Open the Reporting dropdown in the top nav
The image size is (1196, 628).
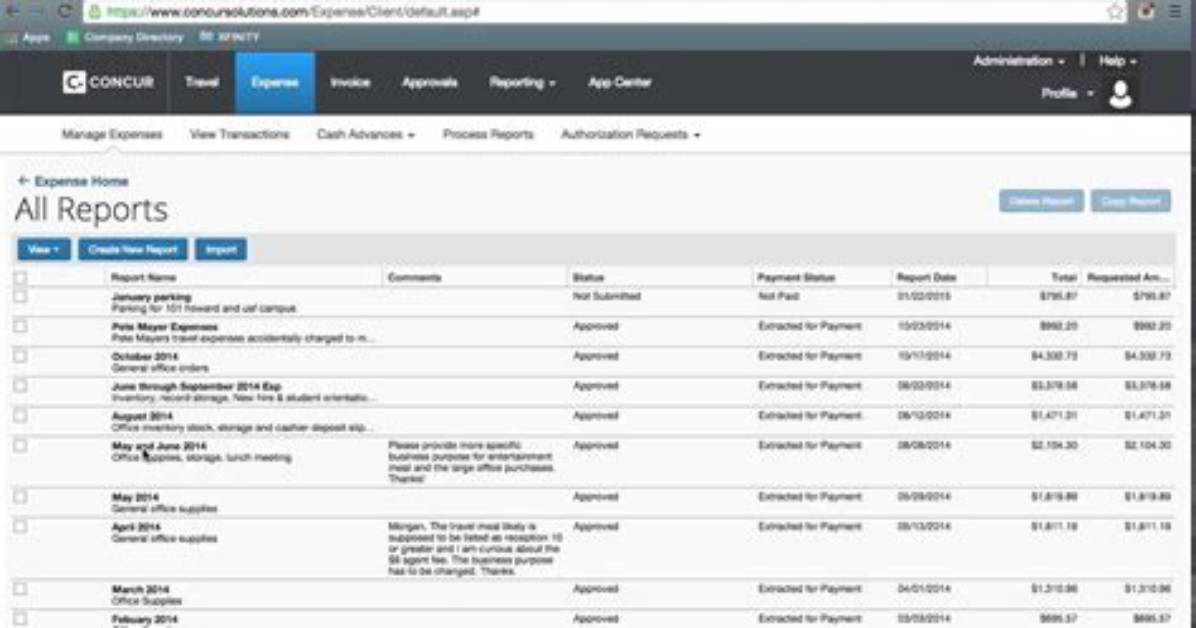coord(522,82)
